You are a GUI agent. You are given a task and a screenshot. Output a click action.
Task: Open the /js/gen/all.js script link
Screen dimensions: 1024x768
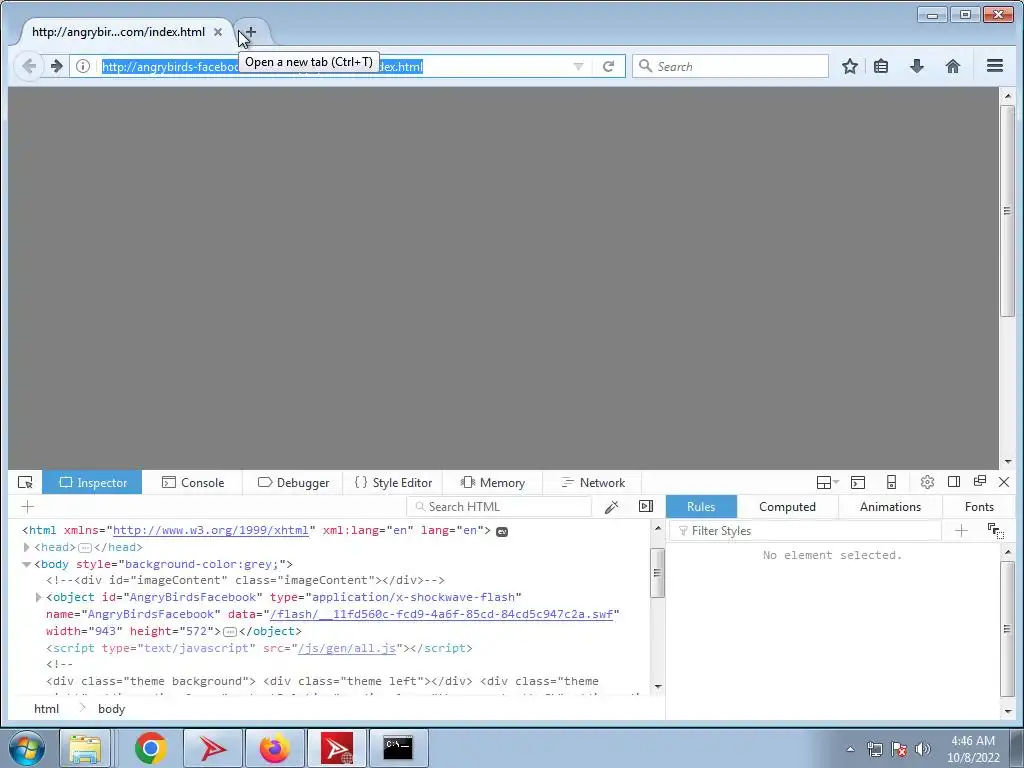(x=347, y=648)
